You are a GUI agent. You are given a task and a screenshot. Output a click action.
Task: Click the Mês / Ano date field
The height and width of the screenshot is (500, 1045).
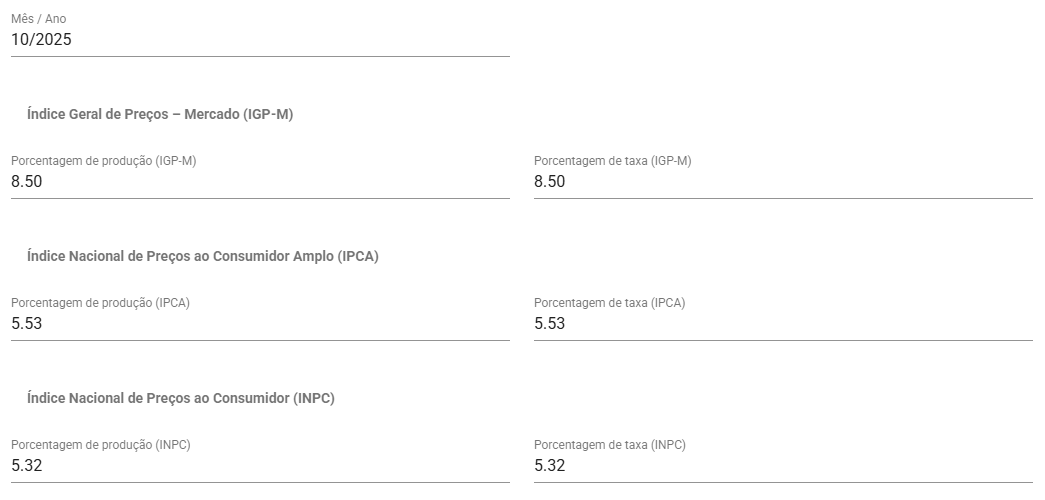(260, 40)
